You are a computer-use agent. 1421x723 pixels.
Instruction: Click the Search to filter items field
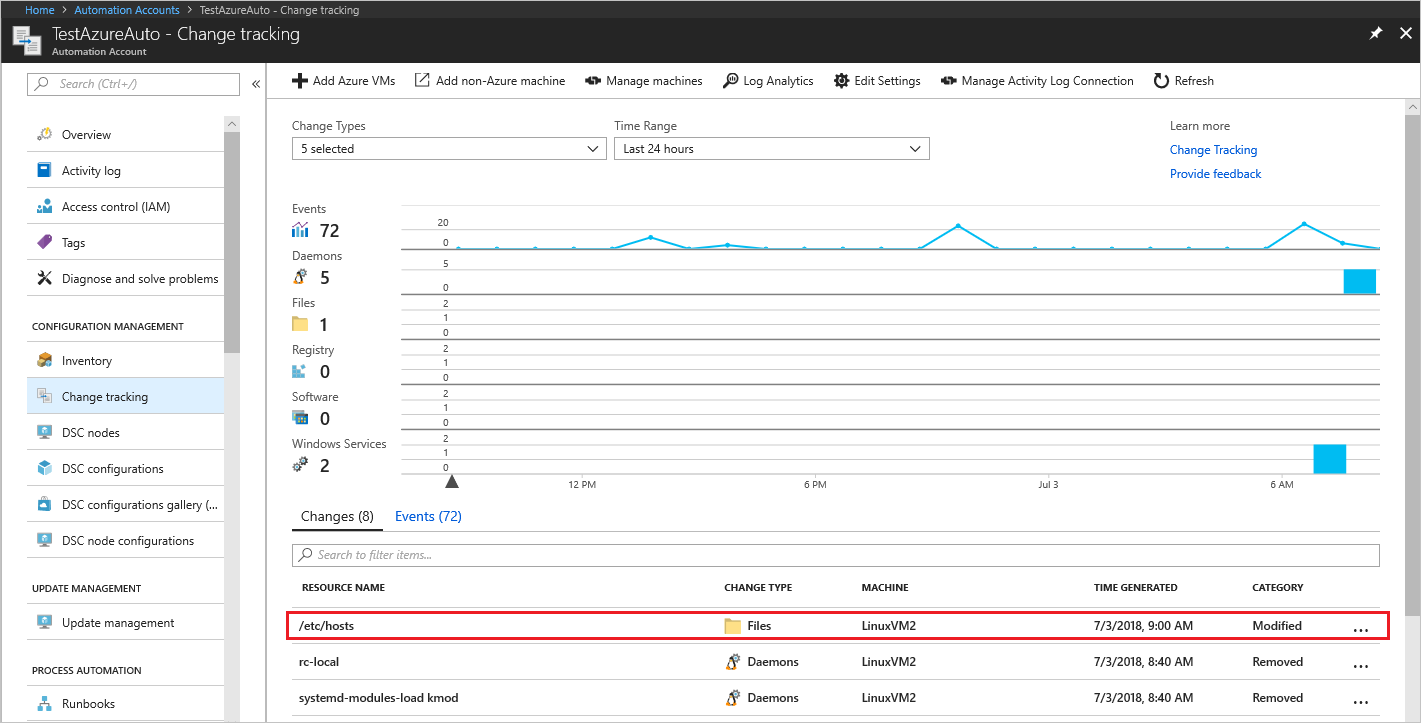pyautogui.click(x=835, y=555)
